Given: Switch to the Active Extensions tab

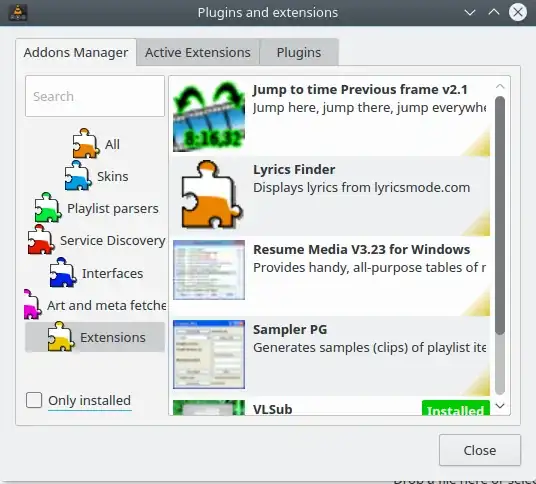Looking at the screenshot, I should [198, 53].
